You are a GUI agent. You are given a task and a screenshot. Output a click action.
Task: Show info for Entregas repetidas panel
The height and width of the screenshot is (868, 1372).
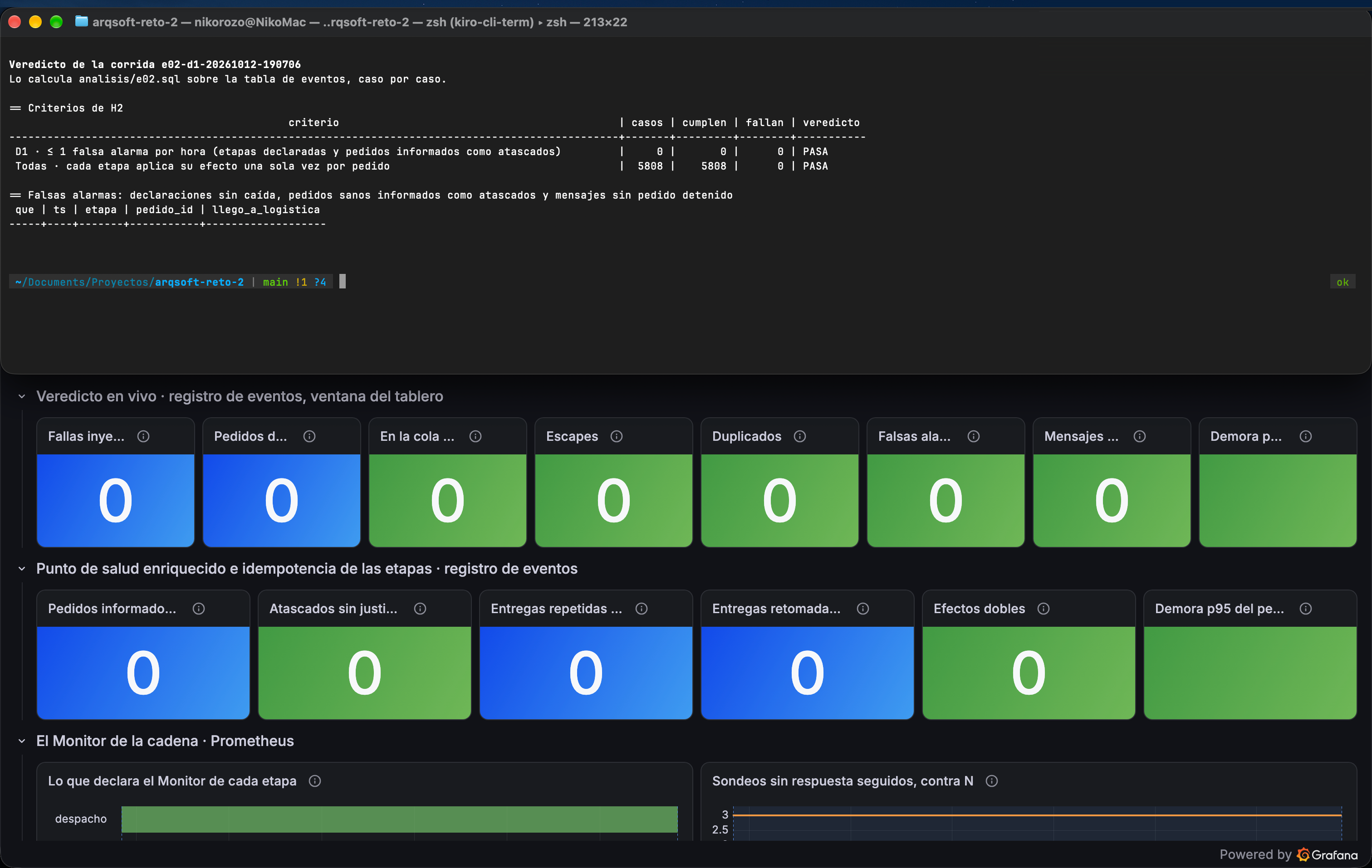click(x=642, y=609)
